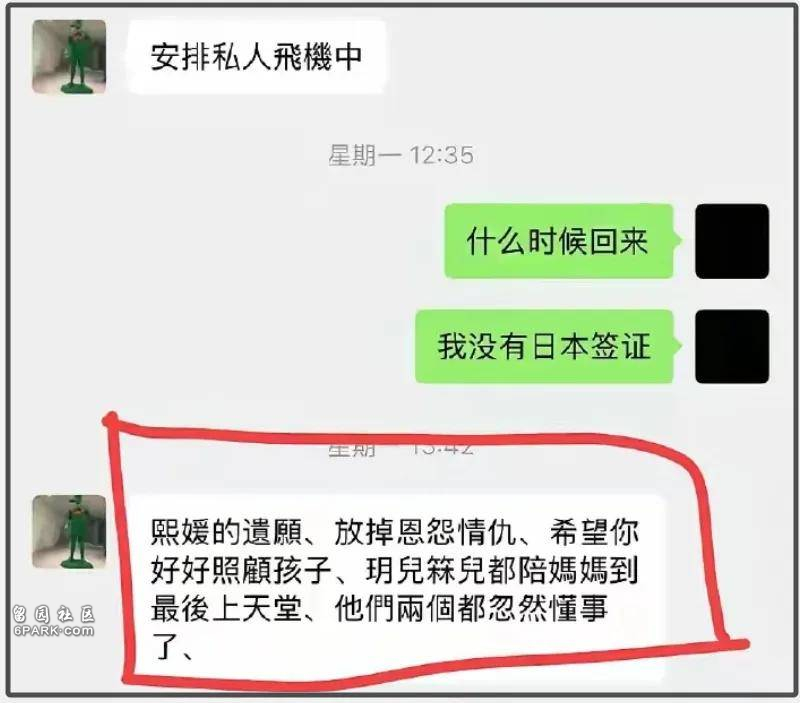This screenshot has width=800, height=703.
Task: Click the 6PARK.com watermark
Action: pos(54,631)
